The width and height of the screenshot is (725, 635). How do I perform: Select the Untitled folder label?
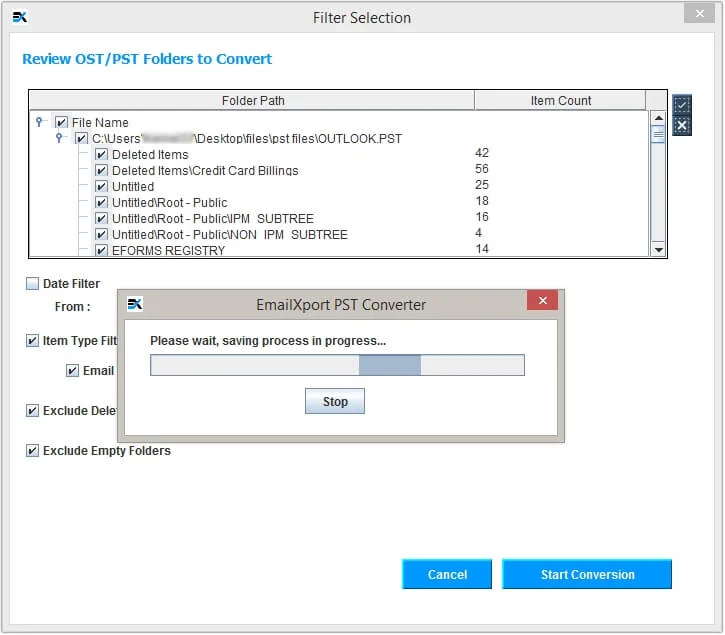[133, 186]
